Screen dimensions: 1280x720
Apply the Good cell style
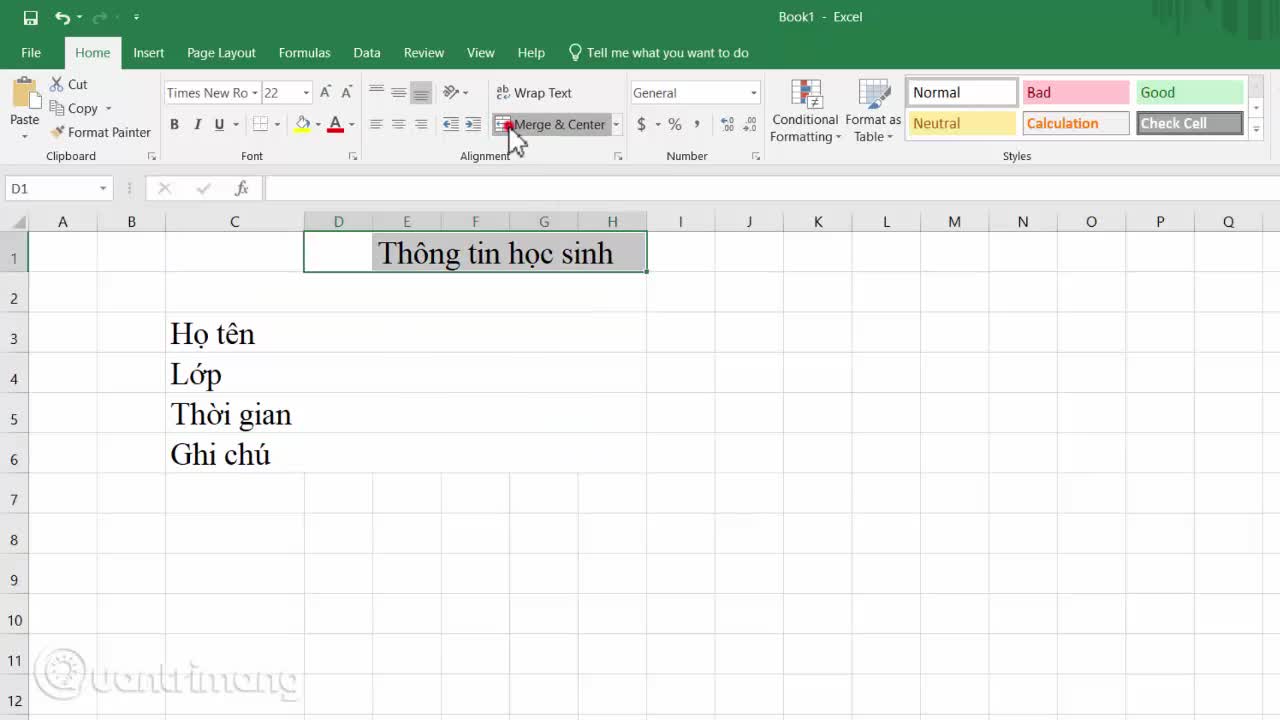[1190, 92]
